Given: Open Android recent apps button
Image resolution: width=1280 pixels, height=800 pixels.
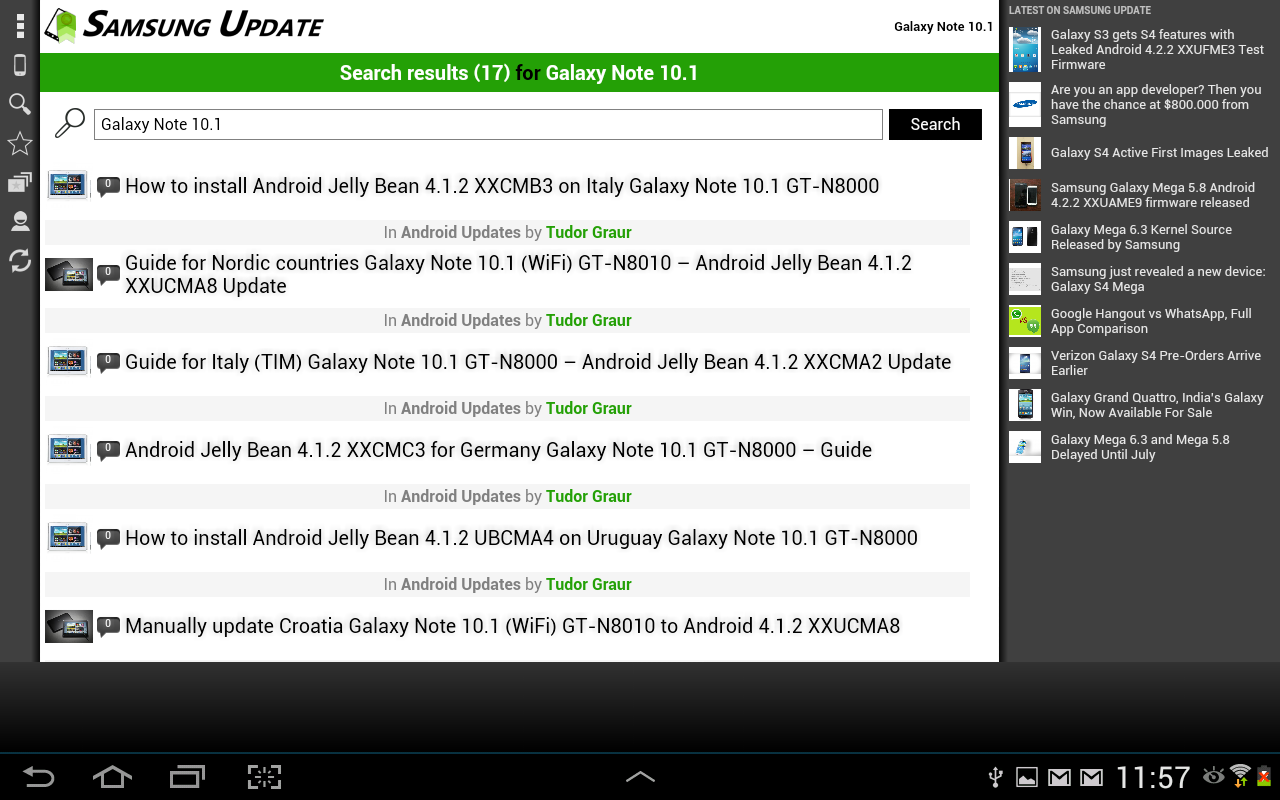Looking at the screenshot, I should tap(187, 777).
